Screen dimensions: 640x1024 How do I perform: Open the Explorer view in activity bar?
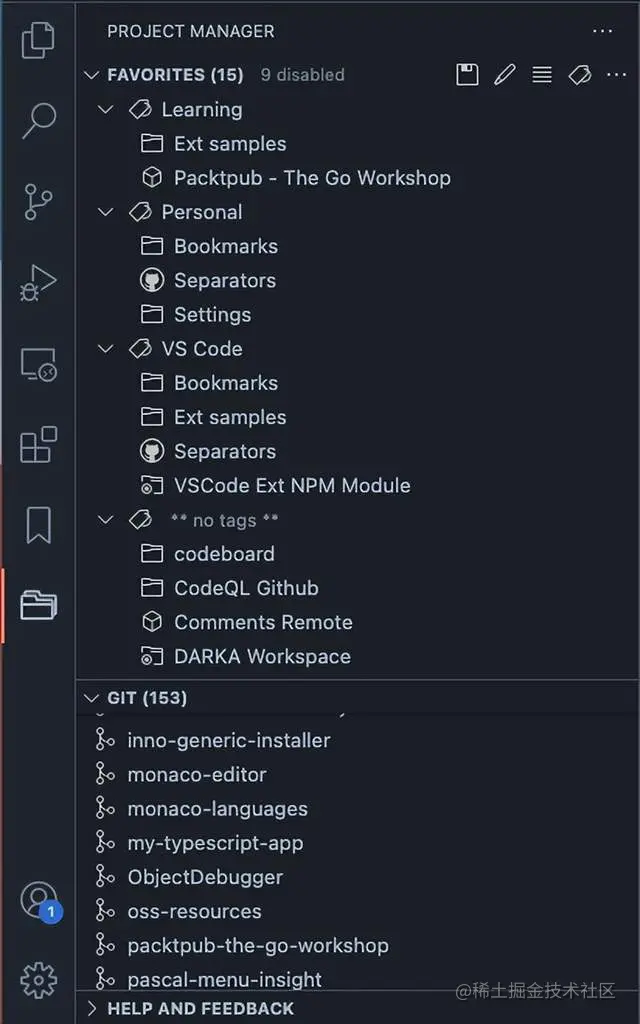tap(39, 40)
